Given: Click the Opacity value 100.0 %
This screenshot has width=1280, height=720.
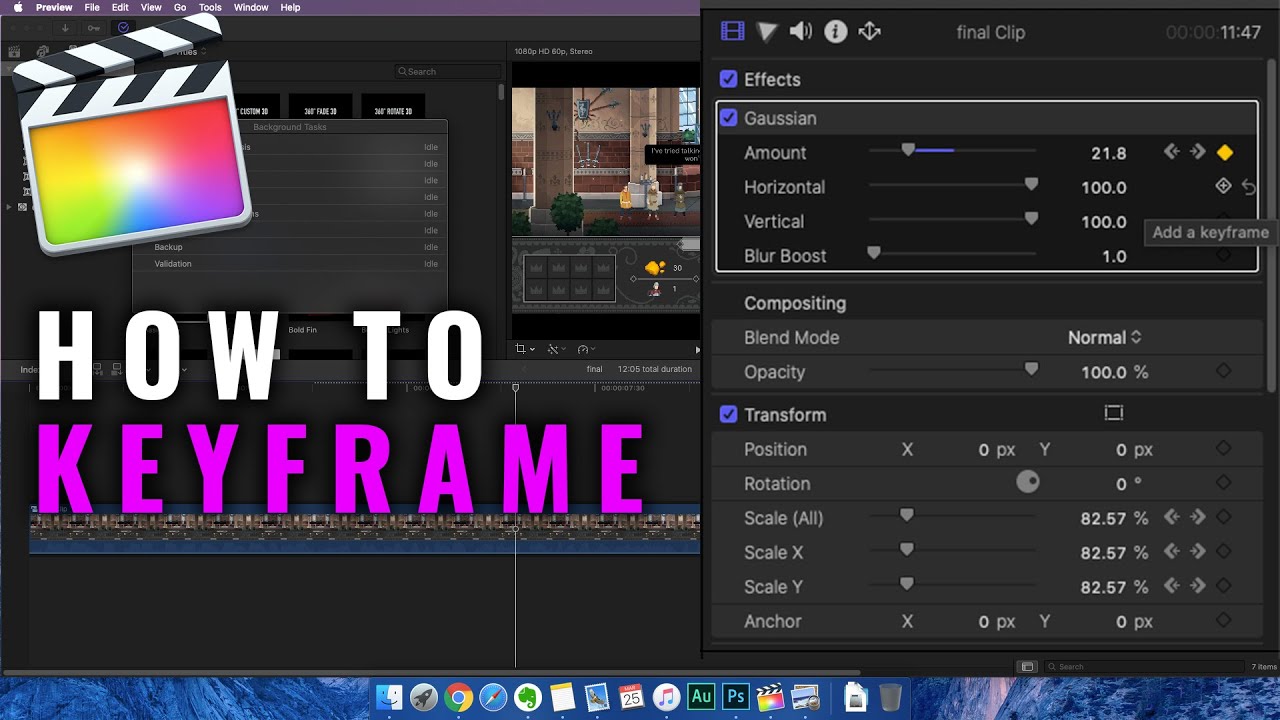Looking at the screenshot, I should pyautogui.click(x=1114, y=372).
